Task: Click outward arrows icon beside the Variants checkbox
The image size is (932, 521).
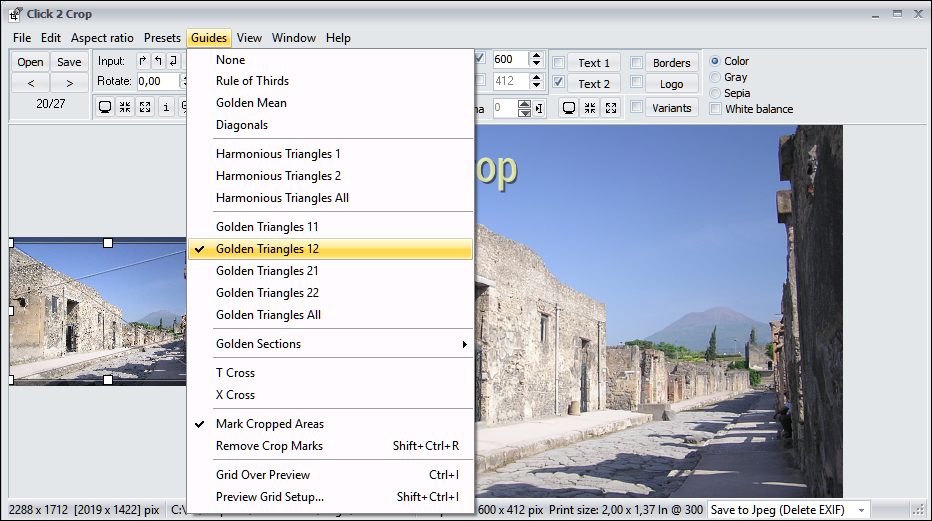Action: [610, 108]
